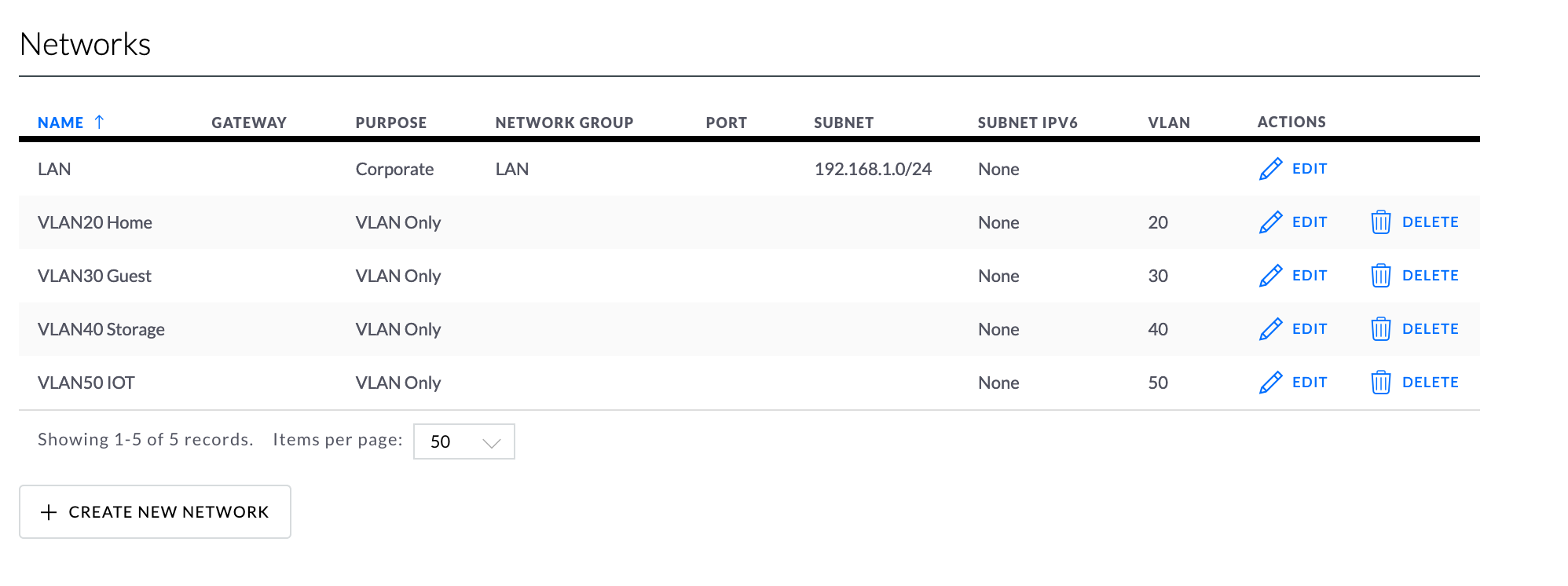This screenshot has height=586, width=1568.
Task: Click Delete text for VLAN50 IOT network
Action: pos(1431,383)
